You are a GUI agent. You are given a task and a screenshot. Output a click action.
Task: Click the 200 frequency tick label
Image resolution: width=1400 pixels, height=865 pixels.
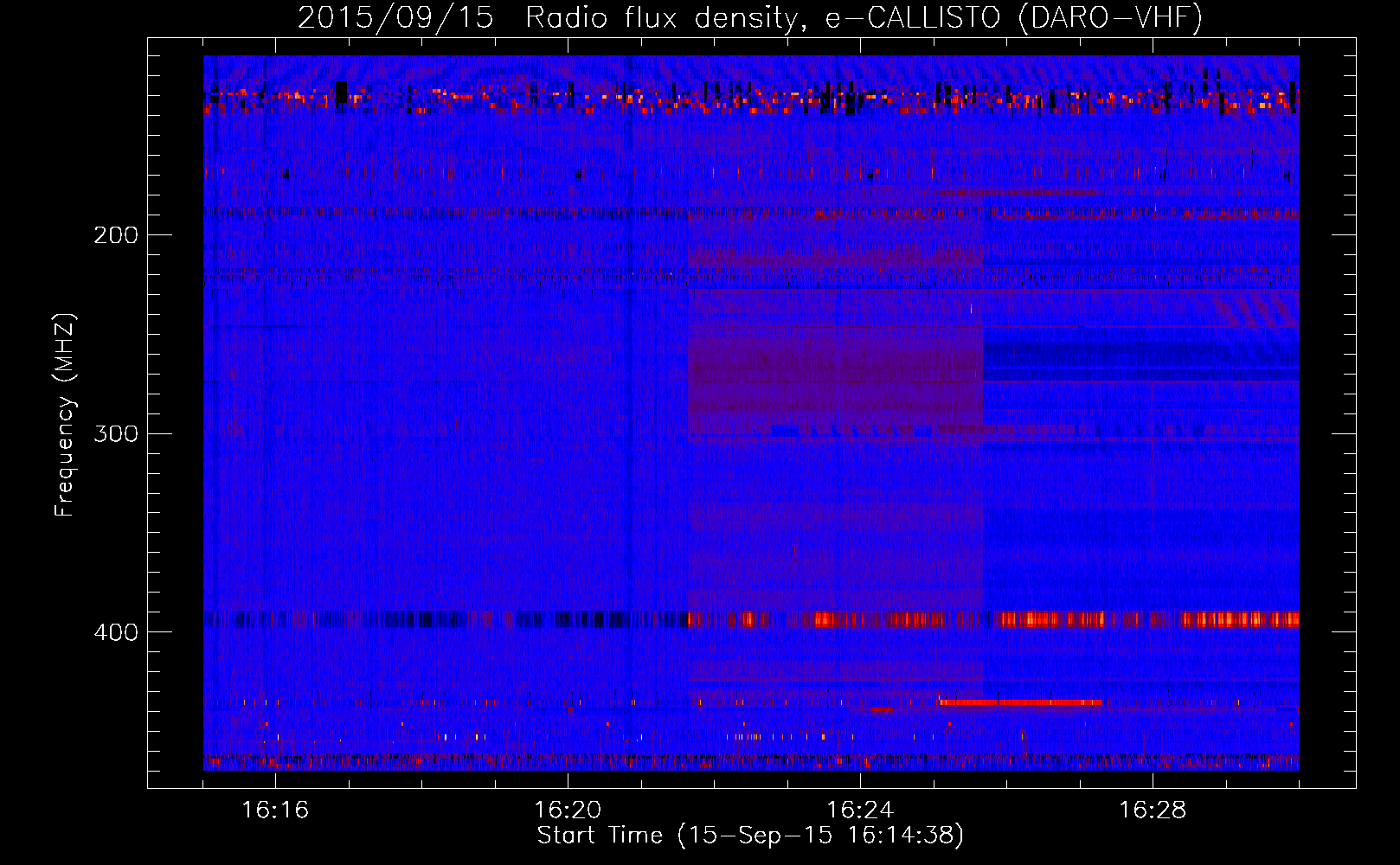[x=116, y=235]
